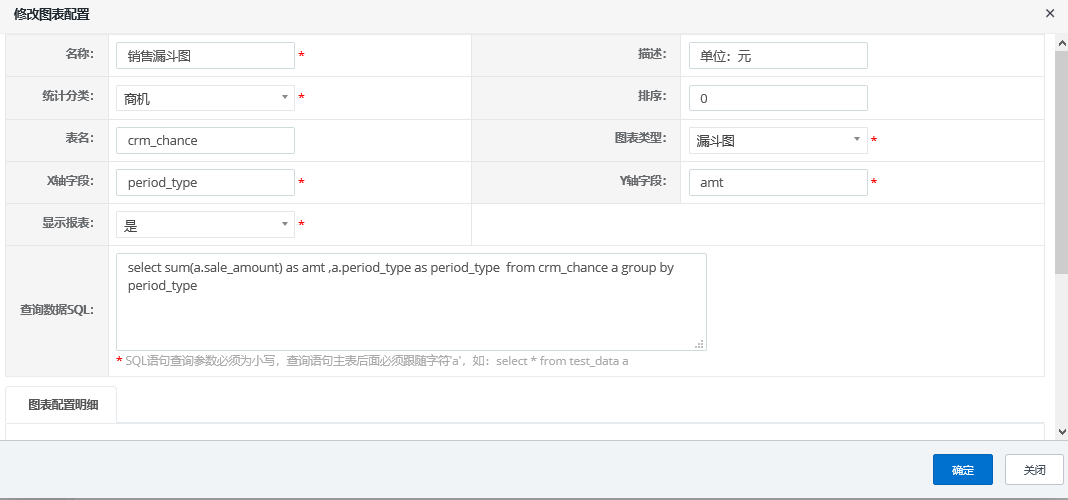Click the 名称 field containing 销售漏斗图
Image resolution: width=1068 pixels, height=500 pixels.
tap(205, 56)
